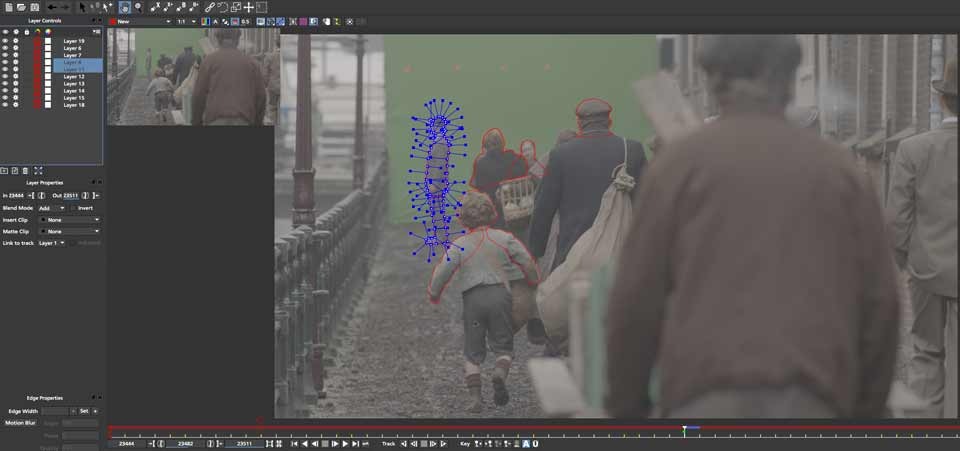
Task: Open the Matte Clip dropdown
Action: [x=69, y=231]
